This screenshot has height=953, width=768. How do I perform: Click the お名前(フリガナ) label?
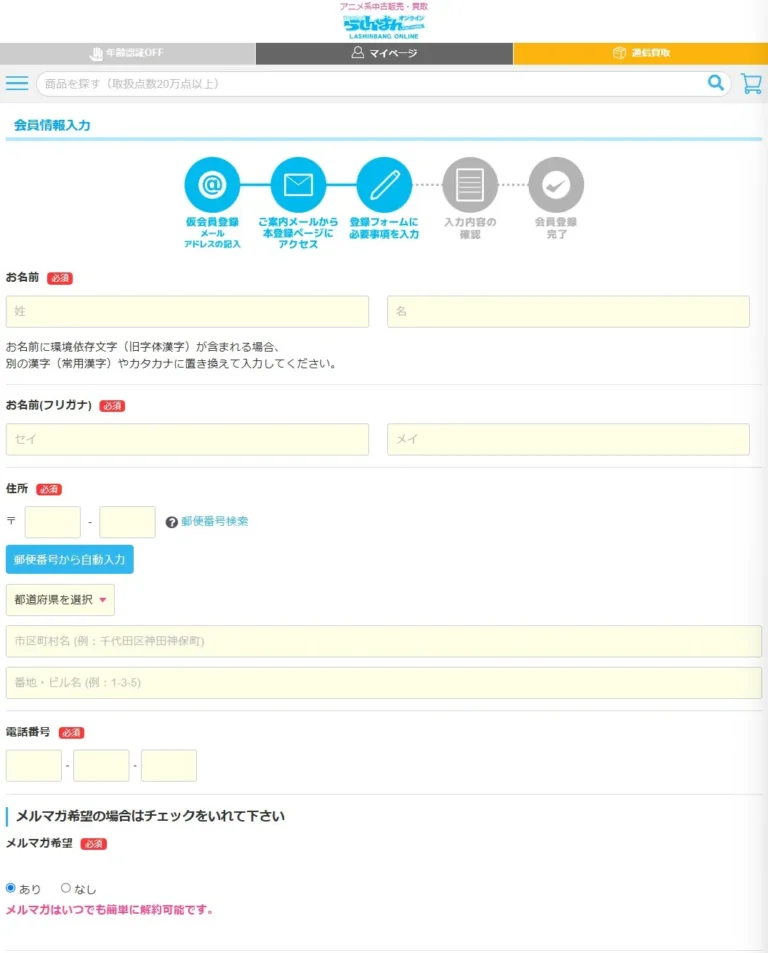tap(49, 405)
